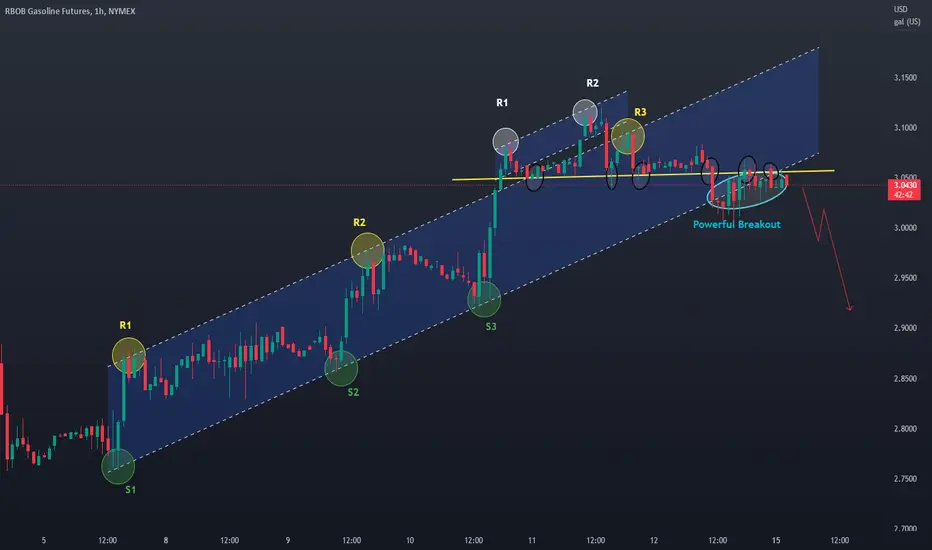Select the white R1 resistance label

coord(502,103)
